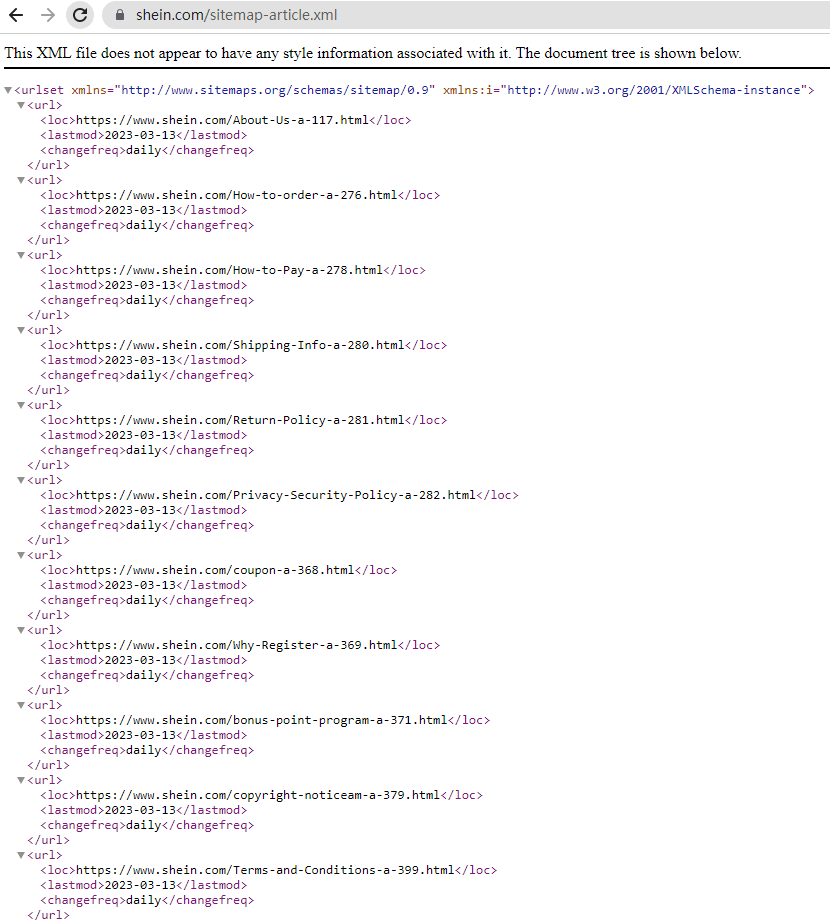
Task: Collapse the Privacy-Security-Policy url node
Action: (21, 480)
